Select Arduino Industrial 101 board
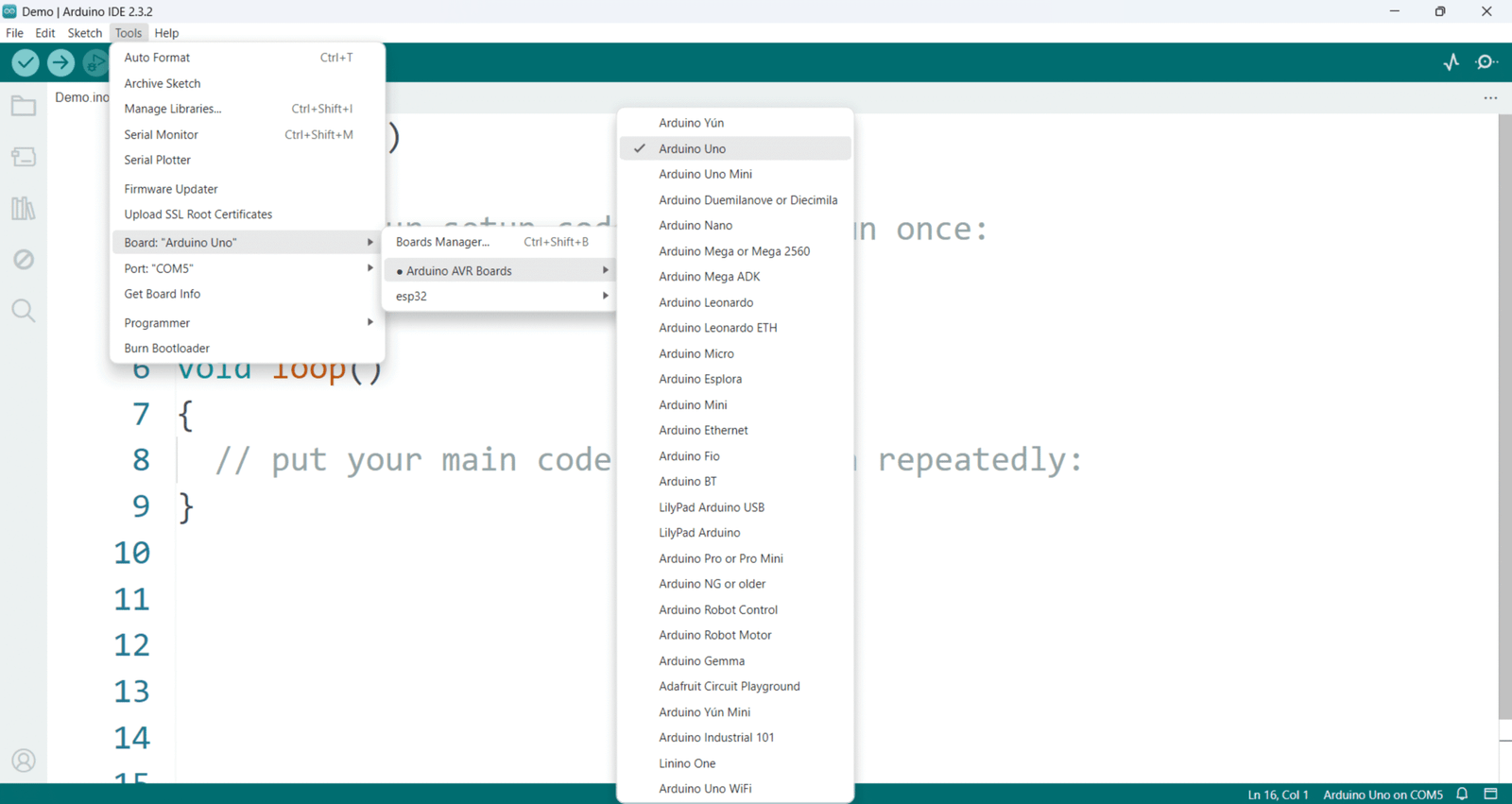The height and width of the screenshot is (804, 1512). 735,737
